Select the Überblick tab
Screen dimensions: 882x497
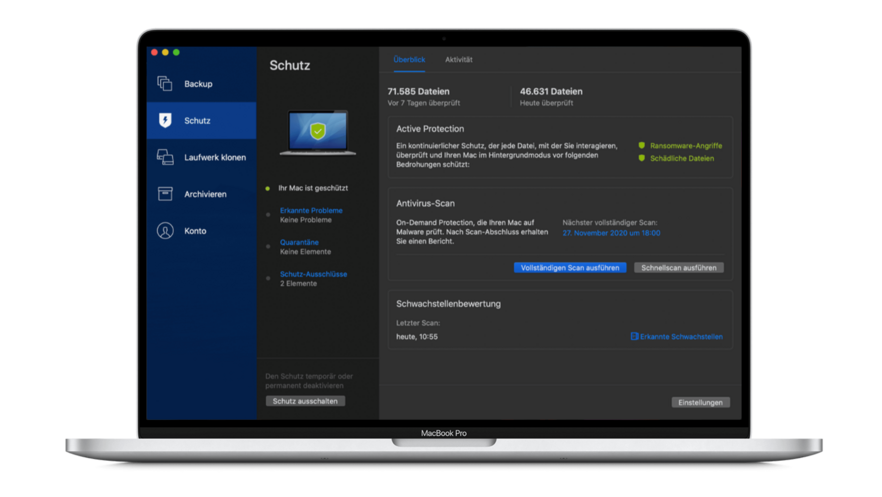[x=409, y=60]
